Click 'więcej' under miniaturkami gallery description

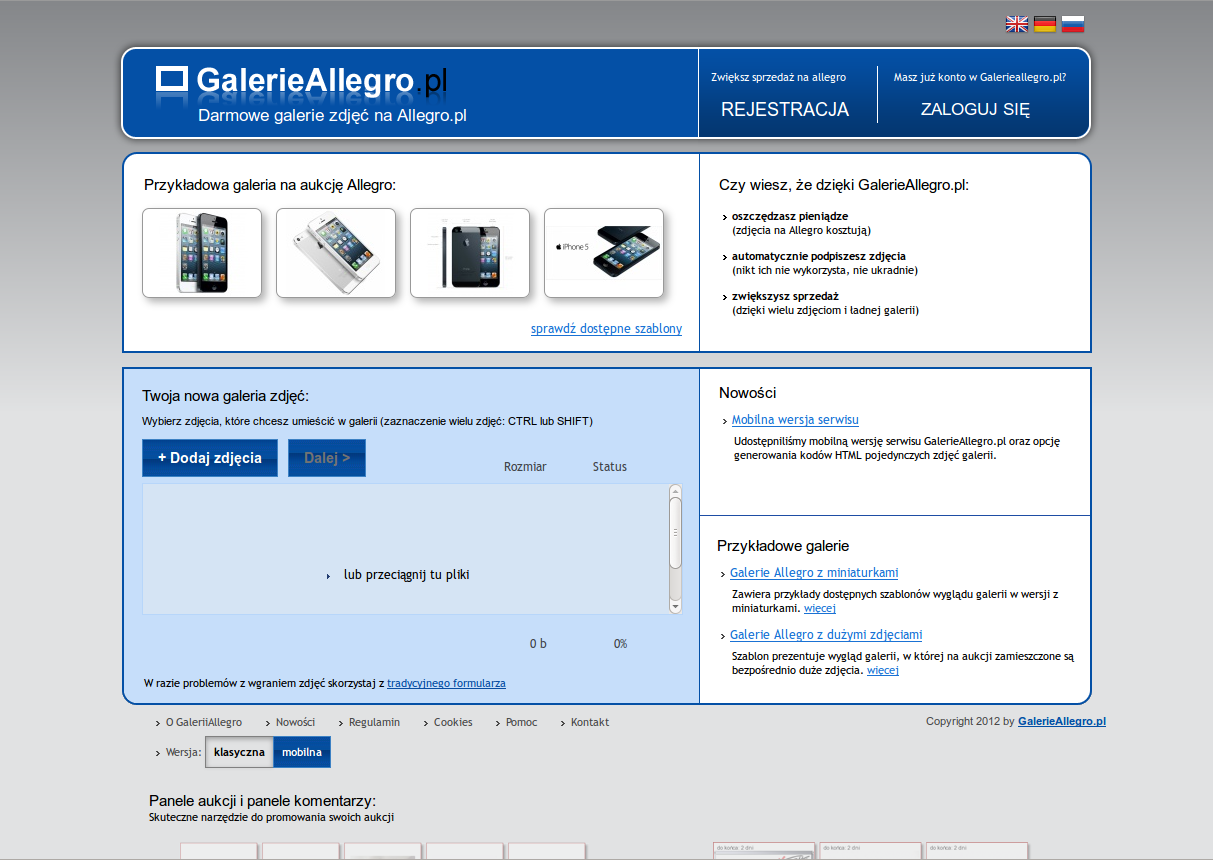click(820, 608)
